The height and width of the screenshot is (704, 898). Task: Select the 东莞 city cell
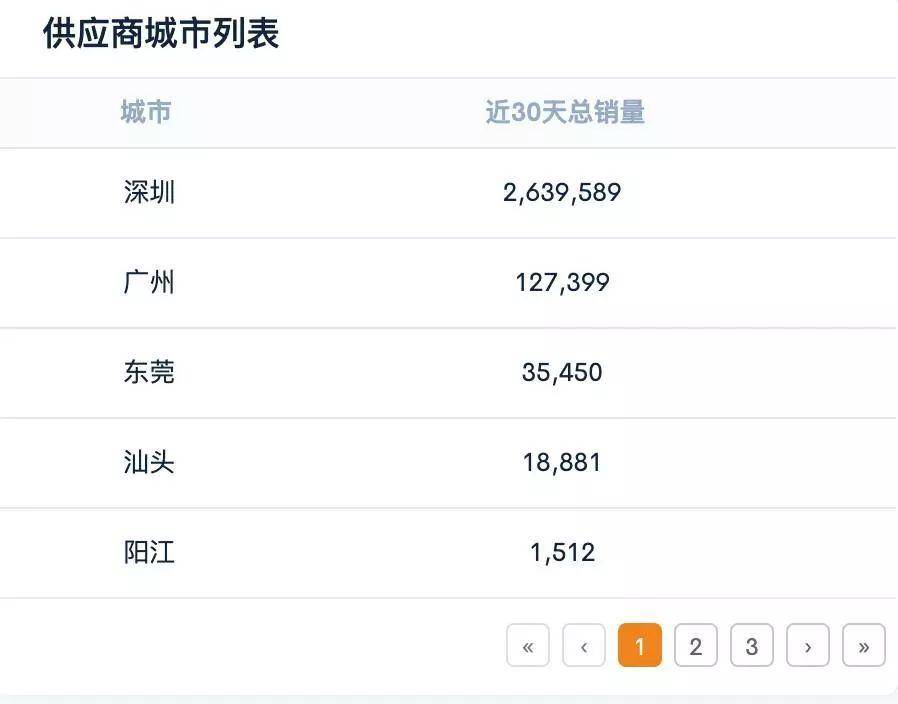tap(149, 372)
